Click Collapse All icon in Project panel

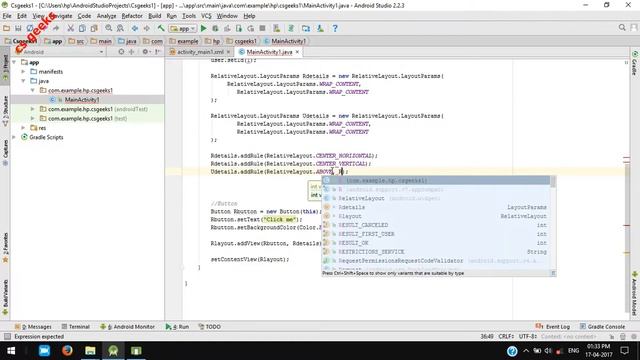coord(131,52)
